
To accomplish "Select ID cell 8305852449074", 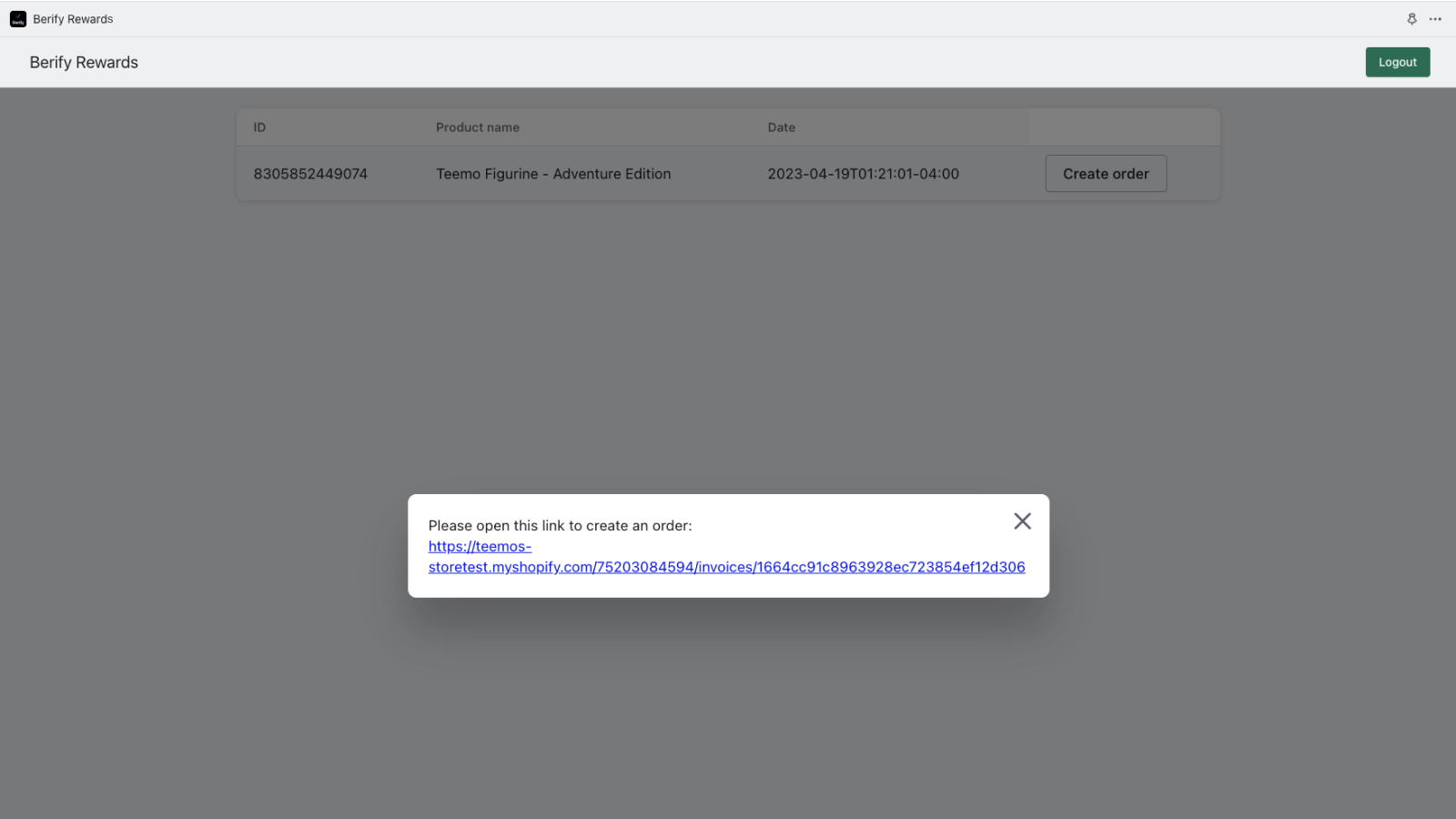I will coord(310,174).
